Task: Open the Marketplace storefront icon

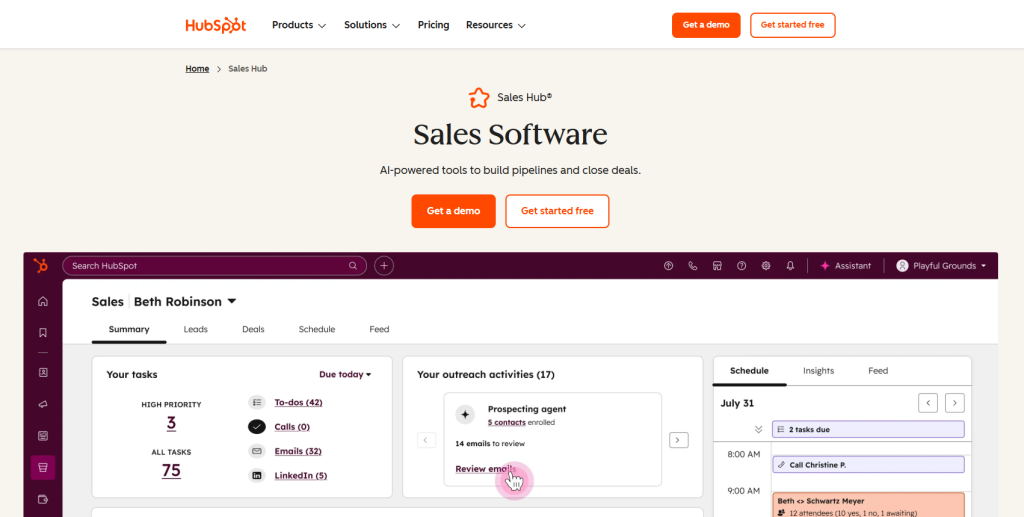Action: pyautogui.click(x=717, y=266)
